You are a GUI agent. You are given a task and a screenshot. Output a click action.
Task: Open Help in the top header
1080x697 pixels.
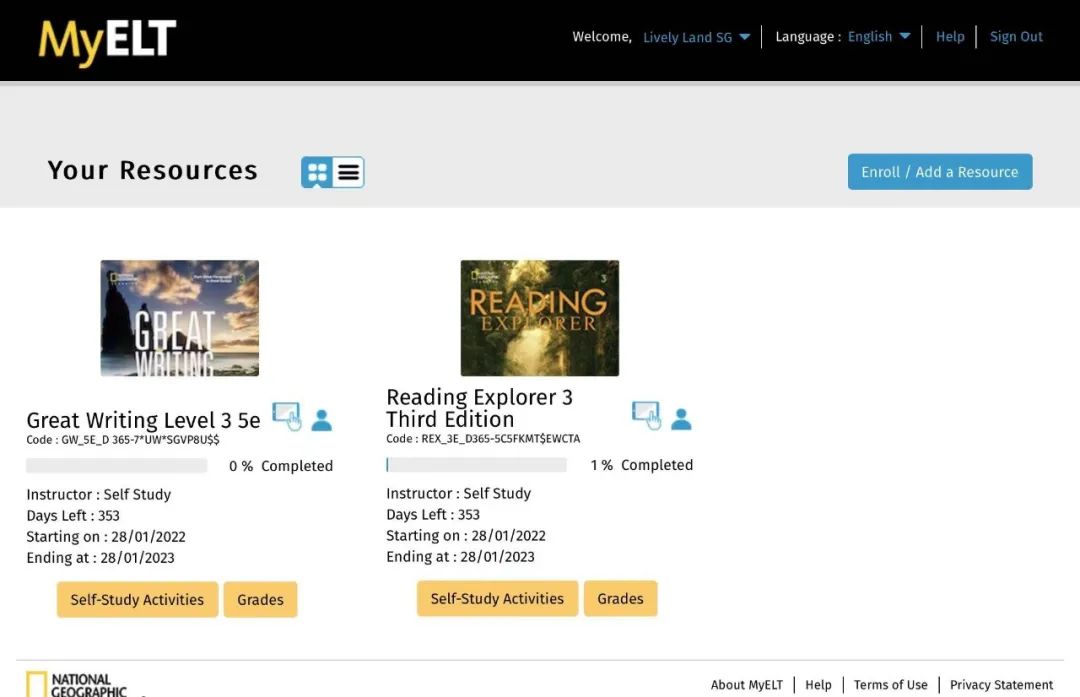tap(950, 37)
